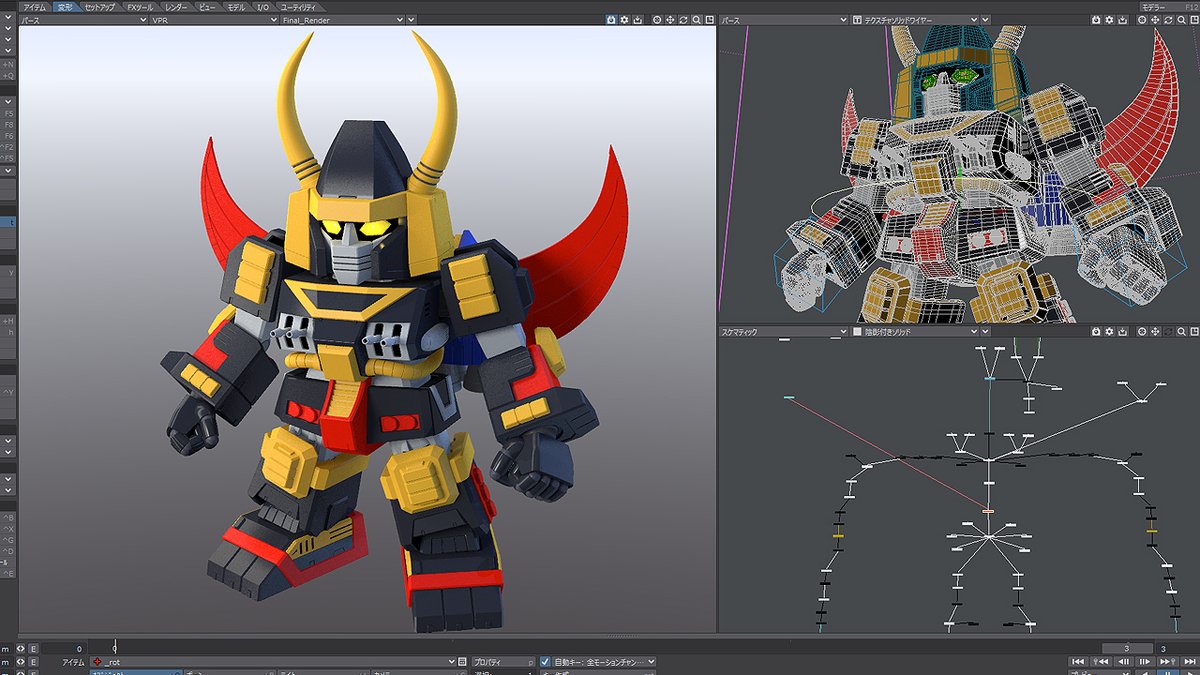This screenshot has width=1200, height=675.
Task: Click the gear options icon in the schematic viewport header
Action: tap(1109, 331)
